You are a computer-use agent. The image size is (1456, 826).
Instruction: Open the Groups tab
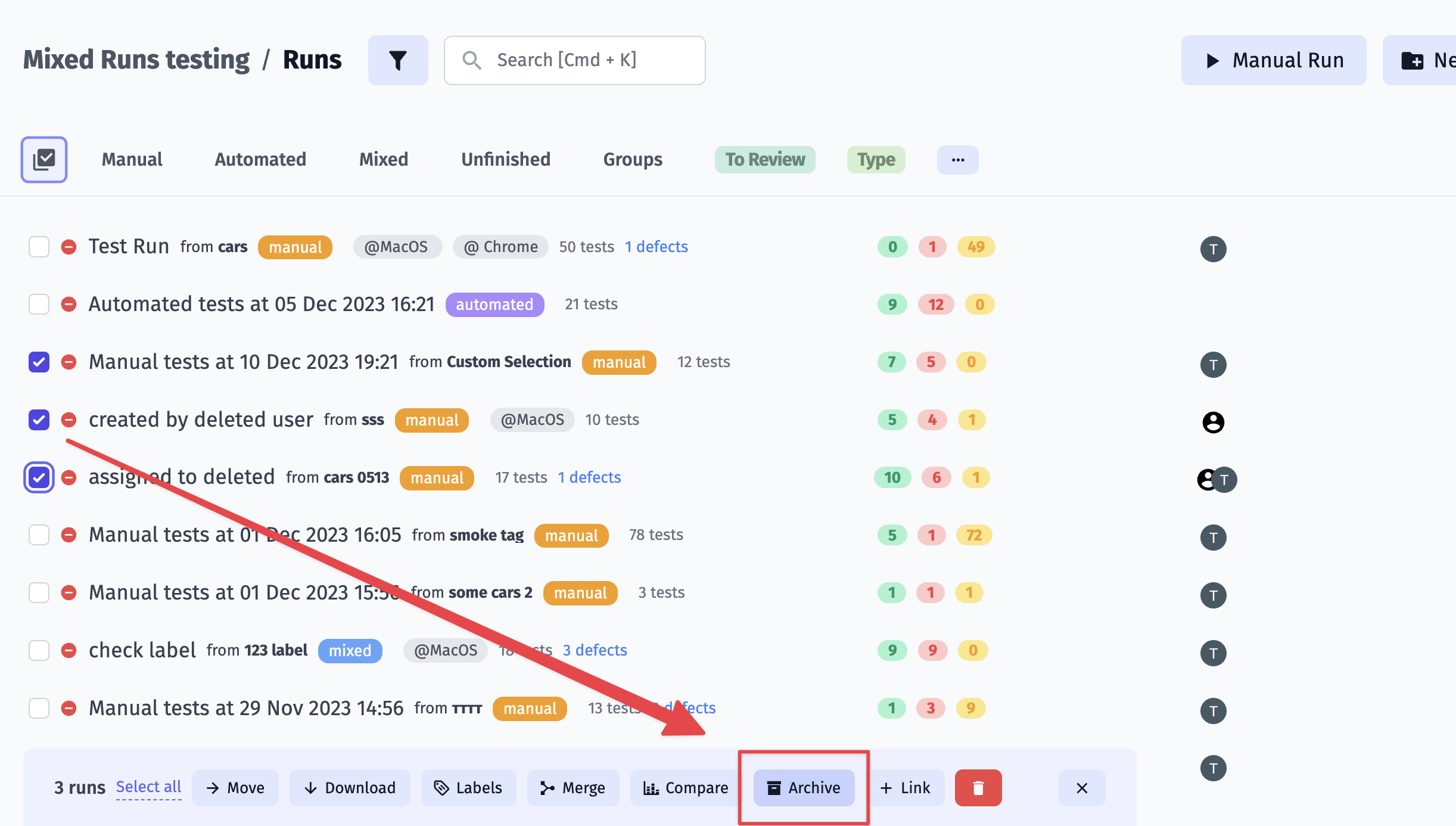[633, 160]
